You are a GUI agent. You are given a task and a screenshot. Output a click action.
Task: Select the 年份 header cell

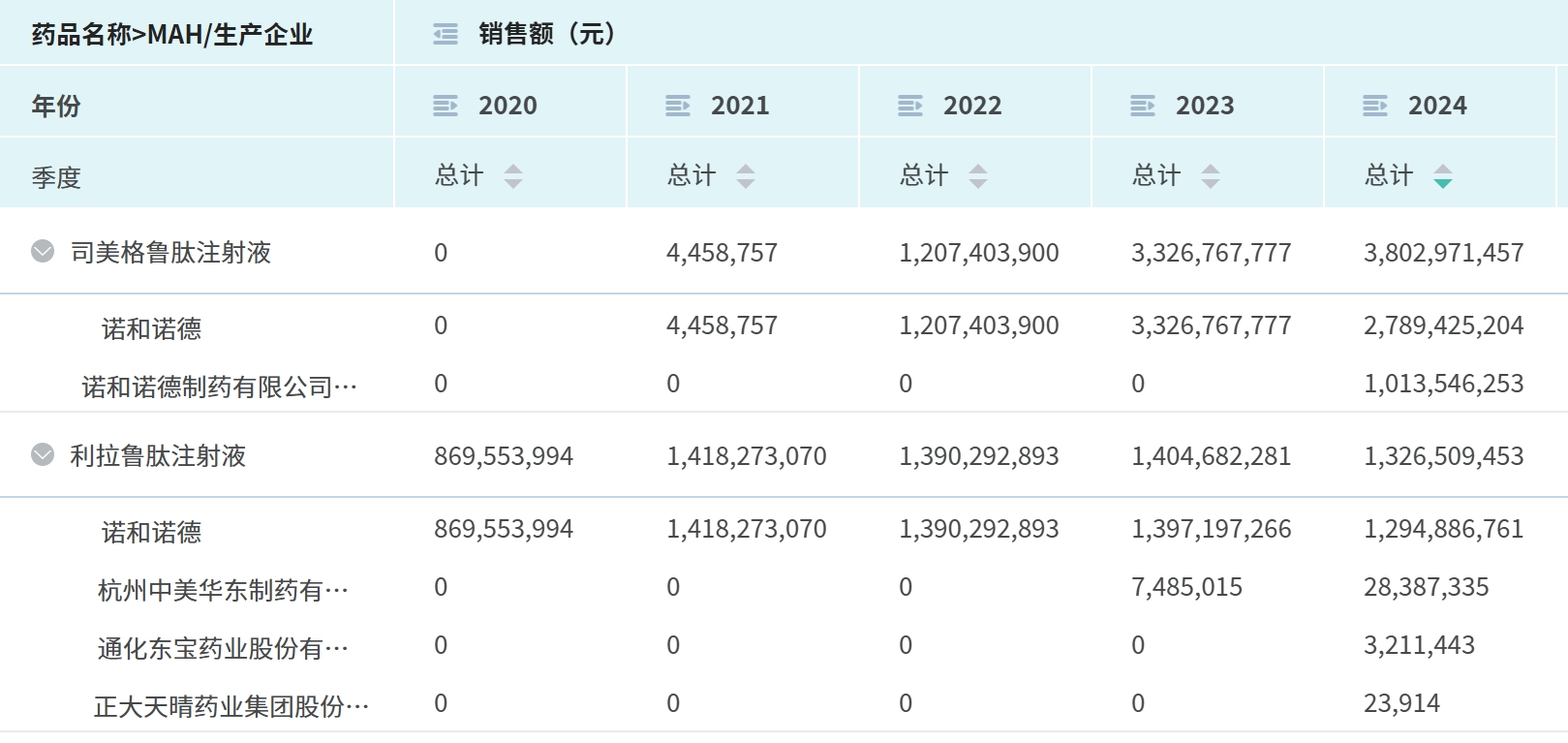point(56,106)
